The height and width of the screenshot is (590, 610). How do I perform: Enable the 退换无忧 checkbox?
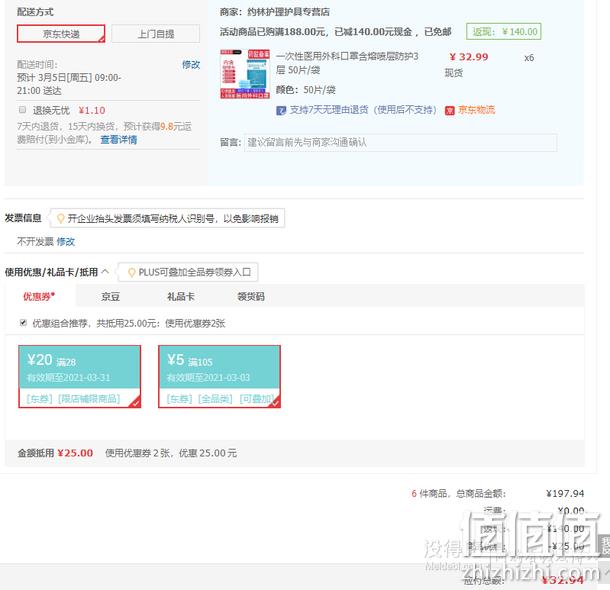pyautogui.click(x=23, y=110)
